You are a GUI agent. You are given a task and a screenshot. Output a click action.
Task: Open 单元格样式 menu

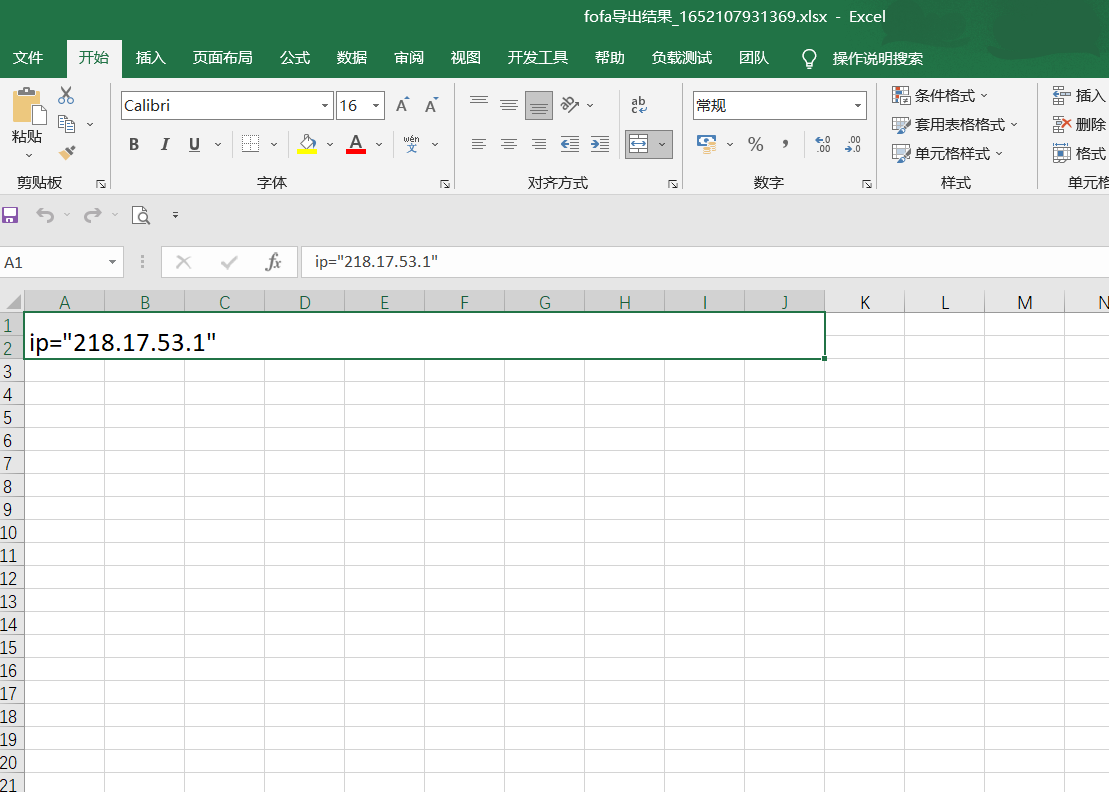point(947,153)
